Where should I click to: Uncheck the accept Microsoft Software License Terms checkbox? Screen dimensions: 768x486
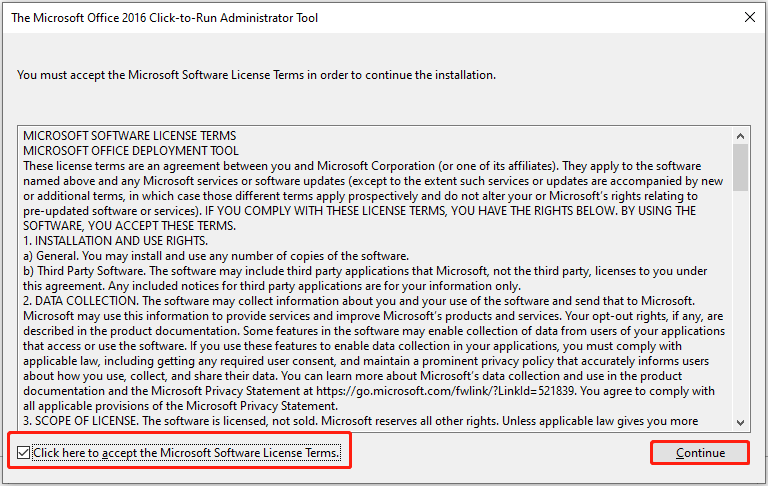[23, 453]
